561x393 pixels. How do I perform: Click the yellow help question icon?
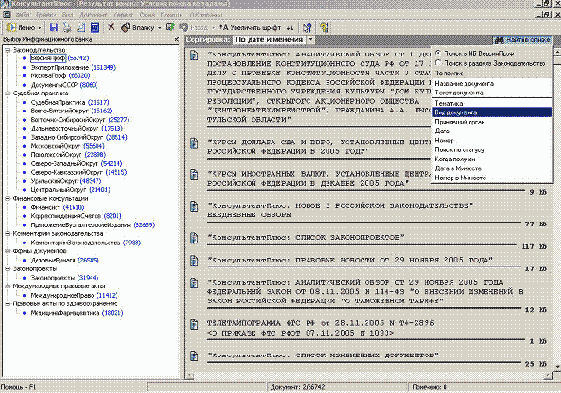click(324, 28)
